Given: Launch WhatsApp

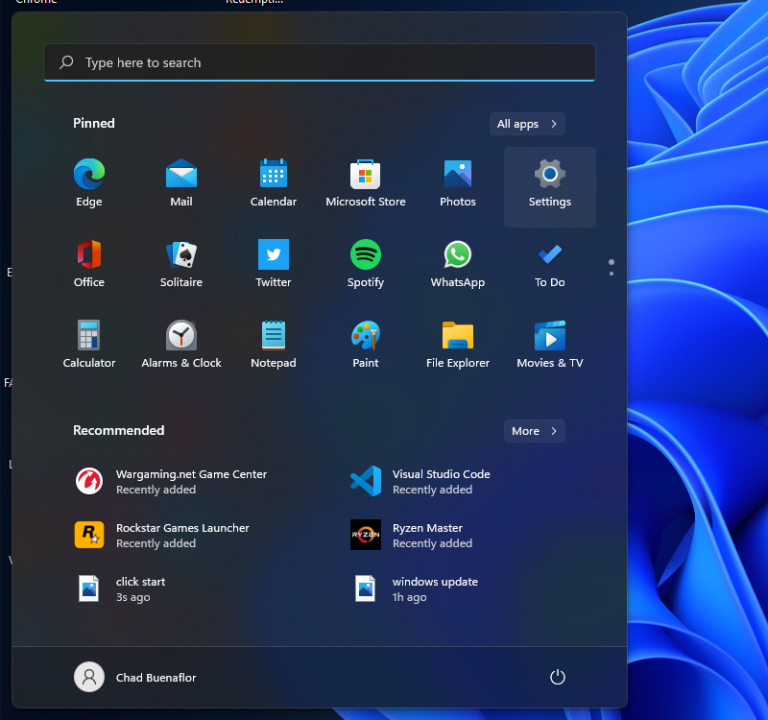Looking at the screenshot, I should coord(457,264).
